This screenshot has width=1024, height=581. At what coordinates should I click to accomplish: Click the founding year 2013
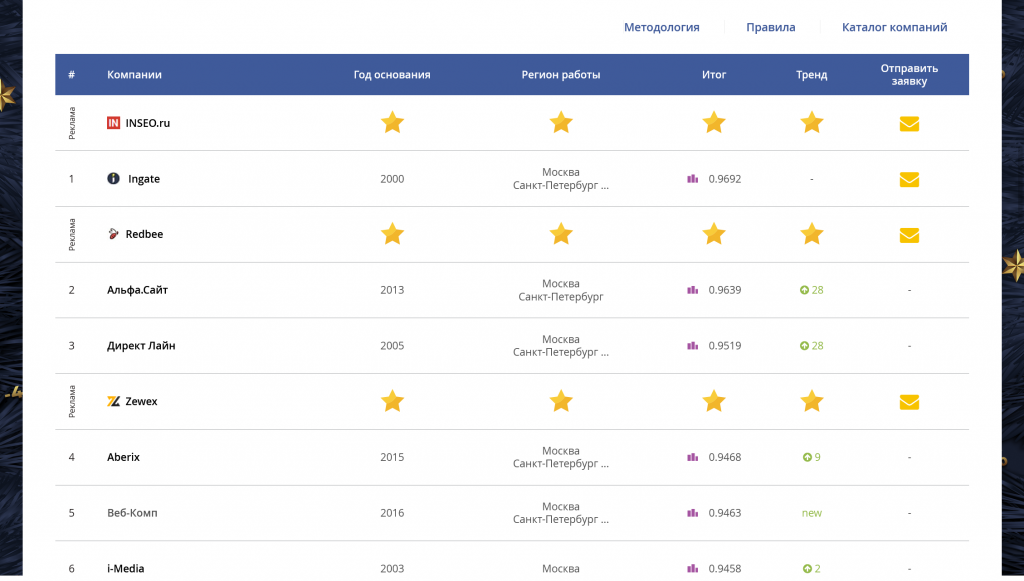pyautogui.click(x=392, y=290)
